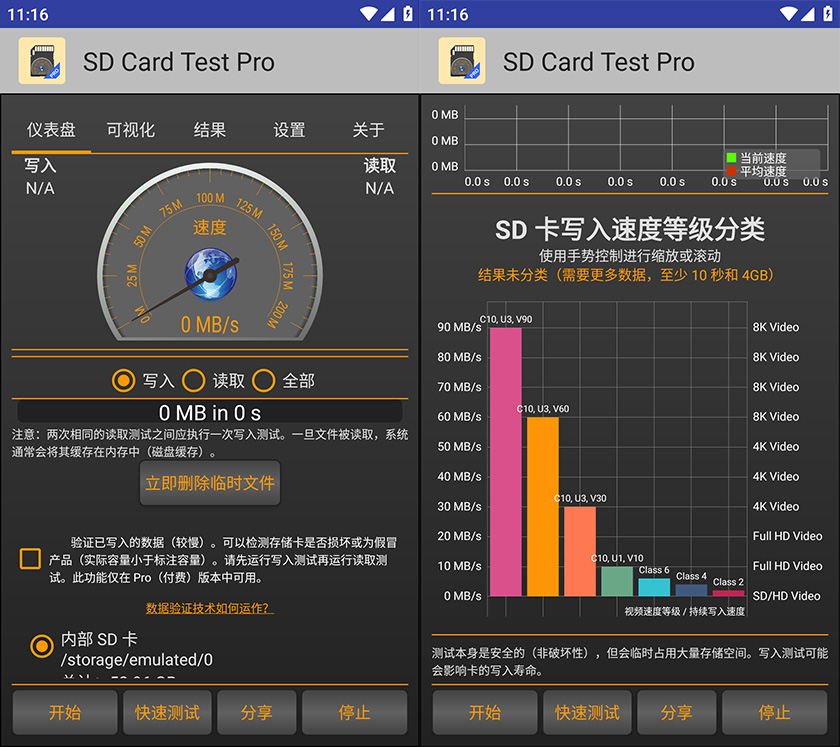Click the SD Card Test Pro app icon

pos(40,61)
